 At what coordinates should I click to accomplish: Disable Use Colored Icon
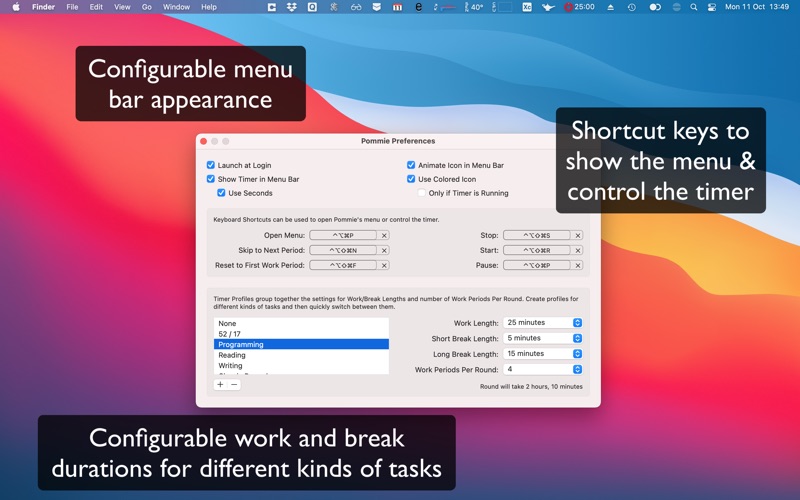tap(411, 179)
